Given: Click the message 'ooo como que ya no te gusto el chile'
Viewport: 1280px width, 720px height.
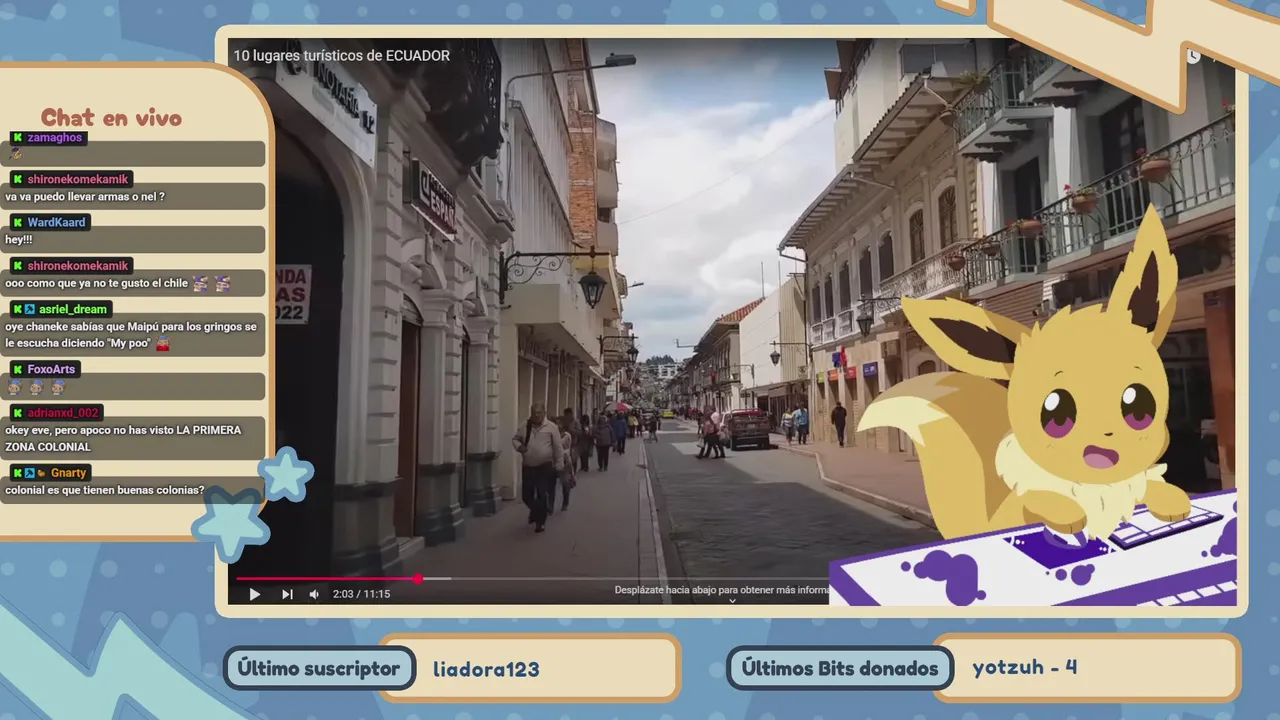Looking at the screenshot, I should click(x=97, y=284).
